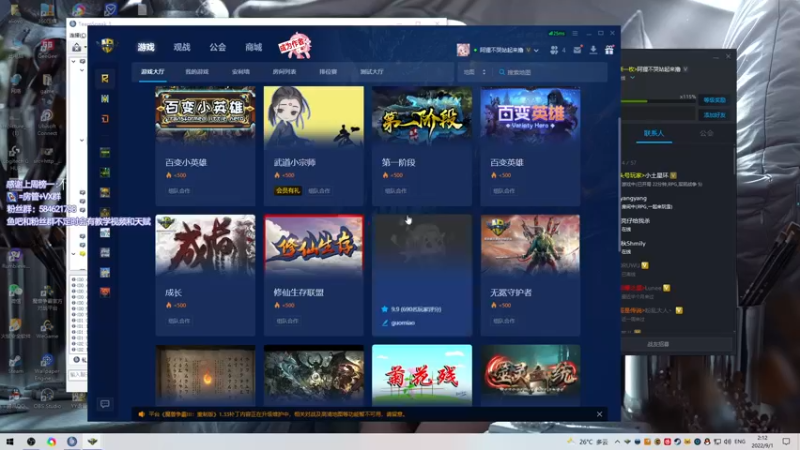Click the ENG input language indicator

(740, 442)
